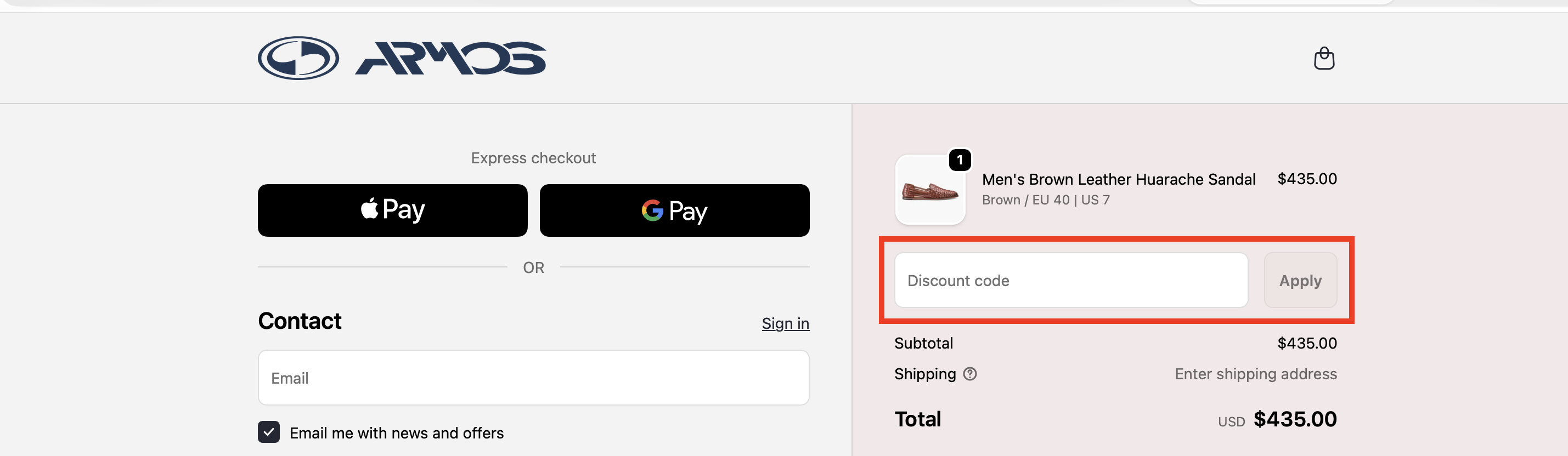Open the huarache sandal product thumbnail
This screenshot has height=456, width=1568.
pyautogui.click(x=929, y=191)
